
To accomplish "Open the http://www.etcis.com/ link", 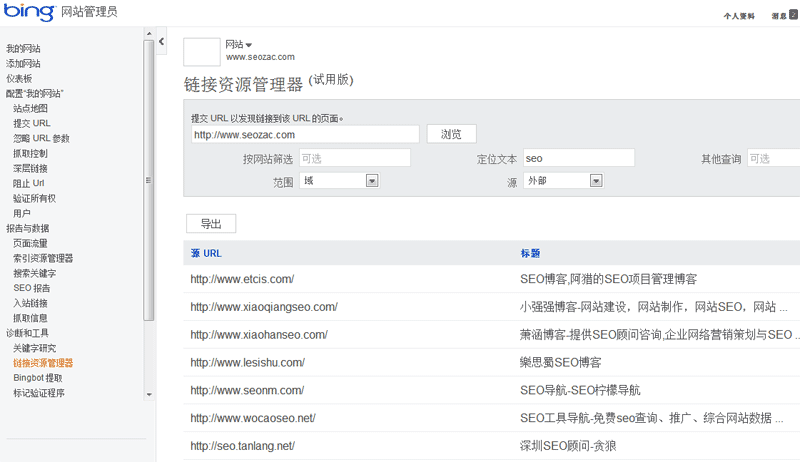I will click(x=242, y=279).
